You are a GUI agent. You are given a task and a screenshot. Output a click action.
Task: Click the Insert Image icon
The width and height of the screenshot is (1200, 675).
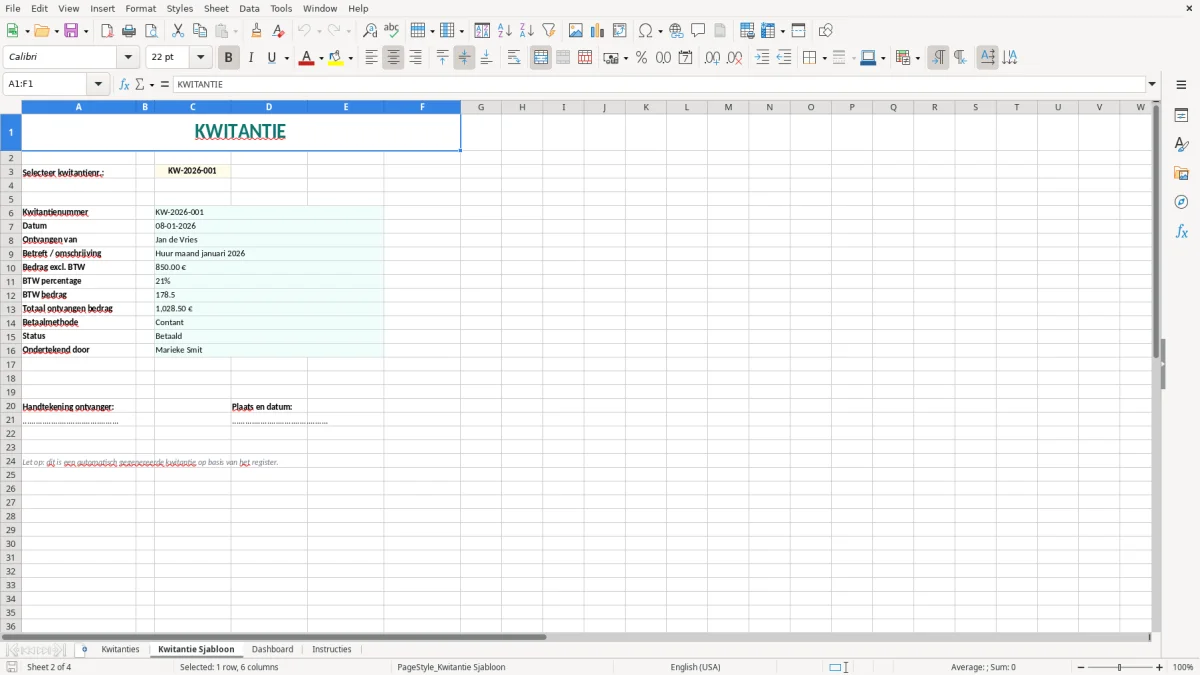pos(576,31)
